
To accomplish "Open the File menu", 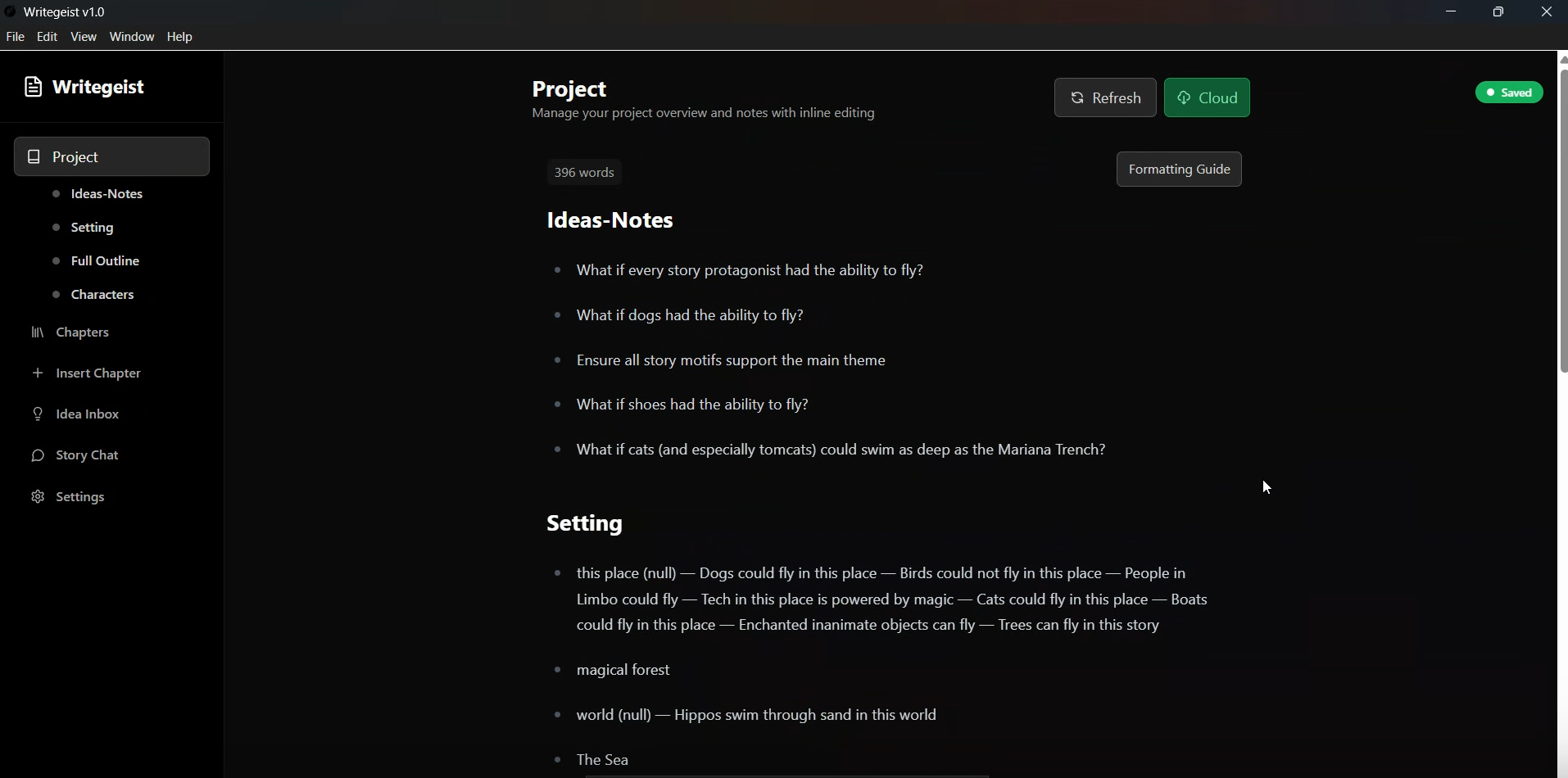I will tap(15, 37).
